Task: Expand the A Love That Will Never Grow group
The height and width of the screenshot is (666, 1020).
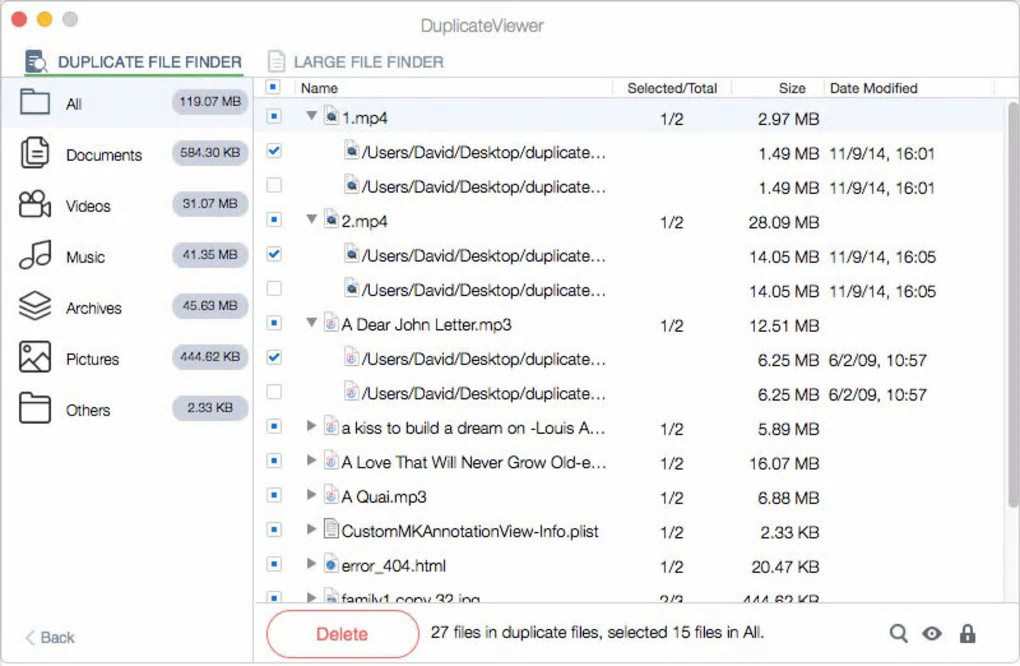Action: pos(312,460)
